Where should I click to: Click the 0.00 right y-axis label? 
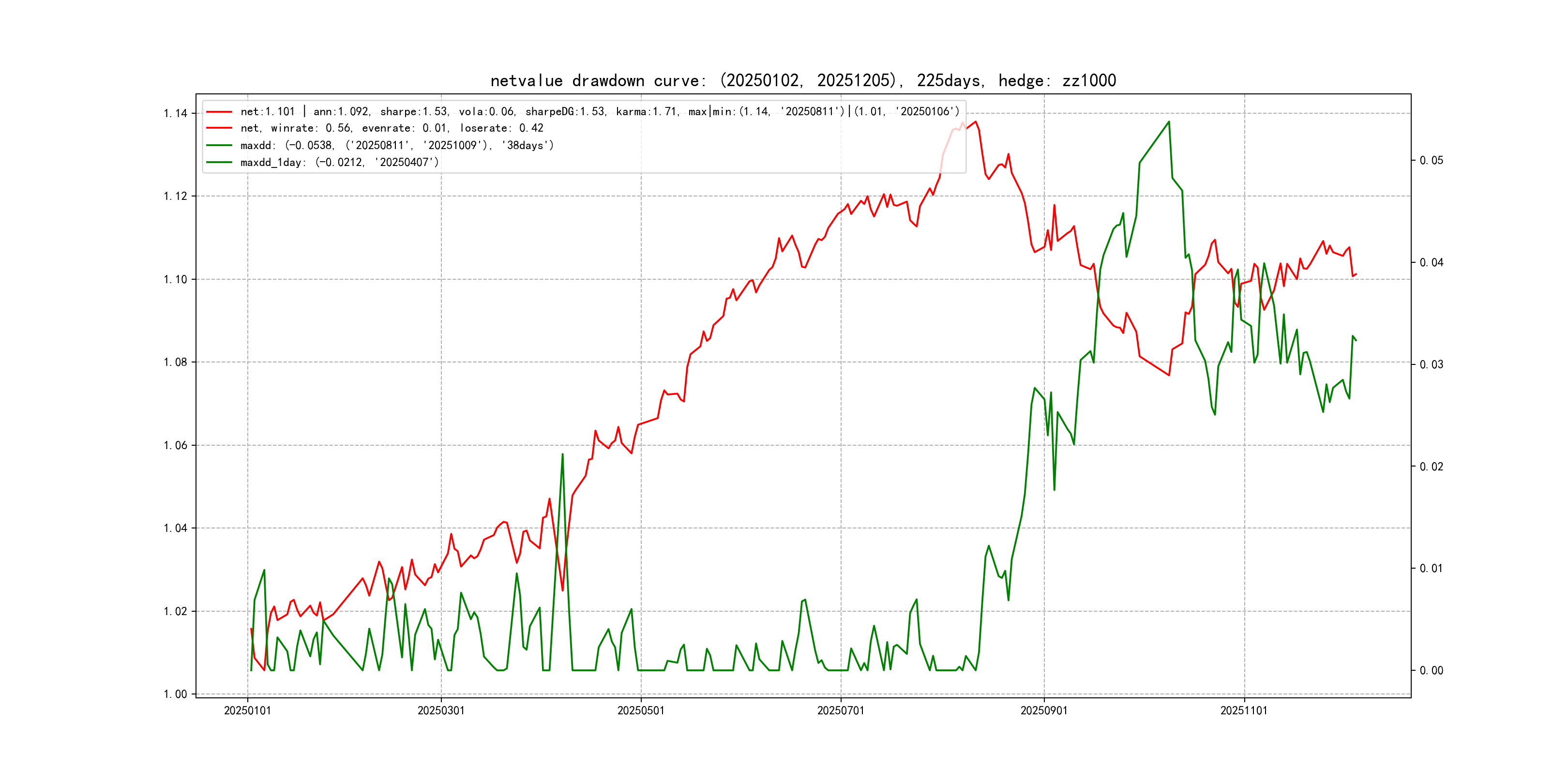point(1431,671)
